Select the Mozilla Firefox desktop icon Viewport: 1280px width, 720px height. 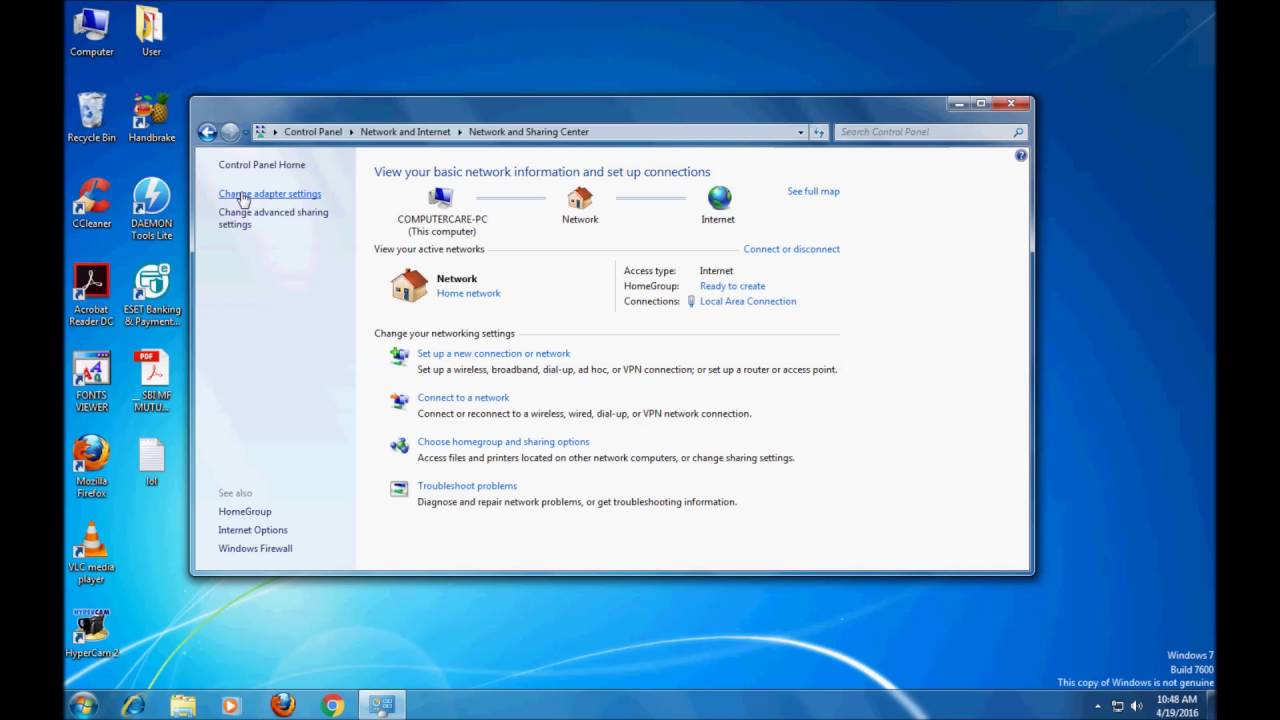point(91,467)
